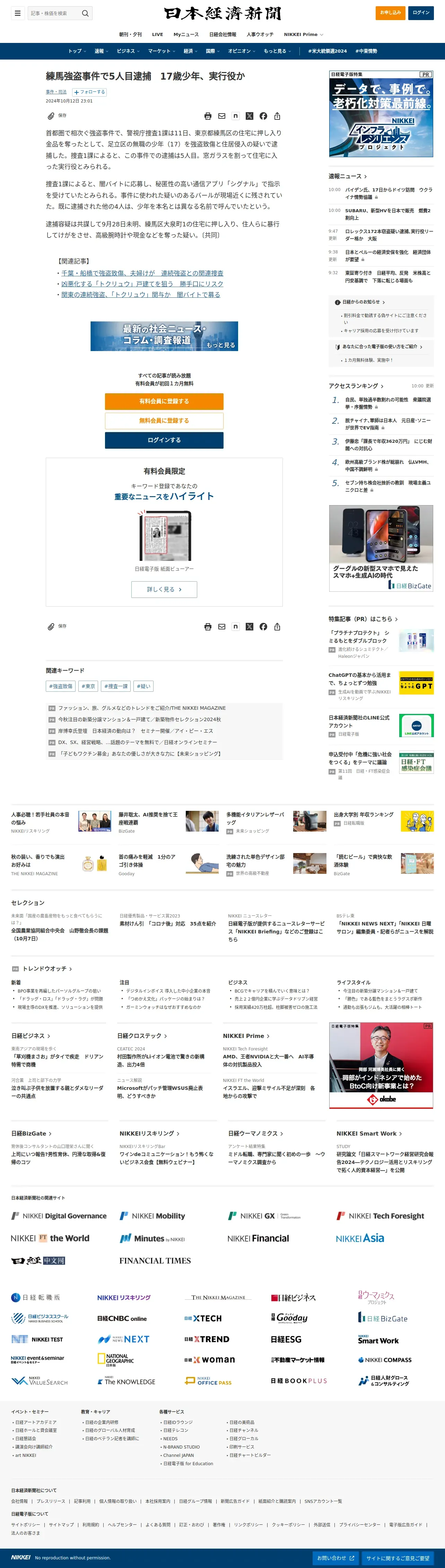Expand NIKKEI Prime dropdown in top menu
Viewport: 445px width, 1568px height.
pos(304,35)
